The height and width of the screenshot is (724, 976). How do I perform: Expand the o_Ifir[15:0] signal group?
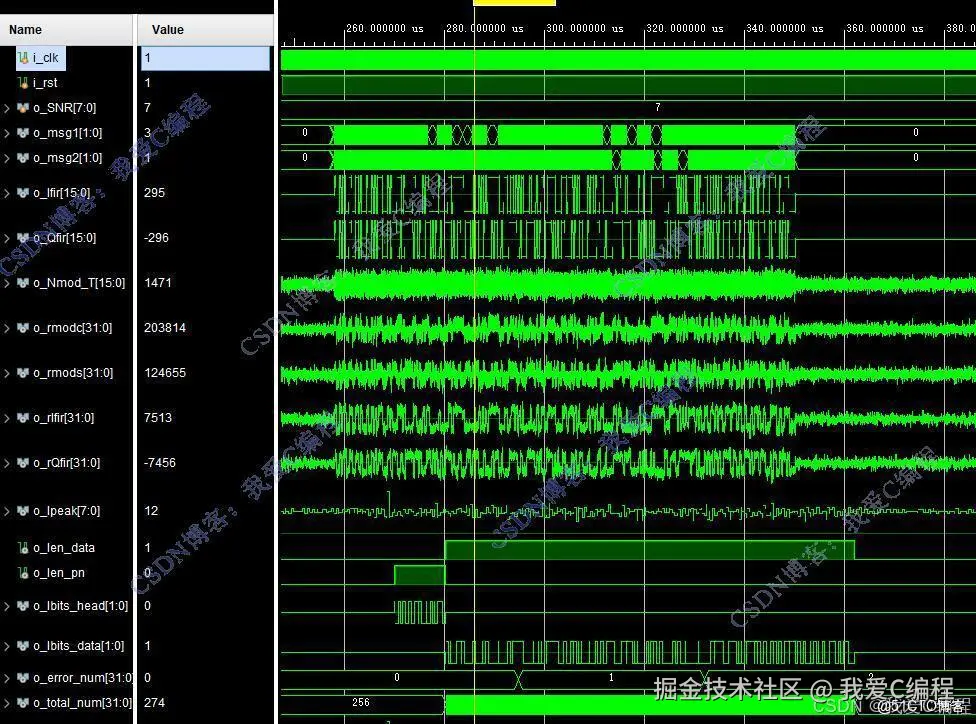(7, 193)
